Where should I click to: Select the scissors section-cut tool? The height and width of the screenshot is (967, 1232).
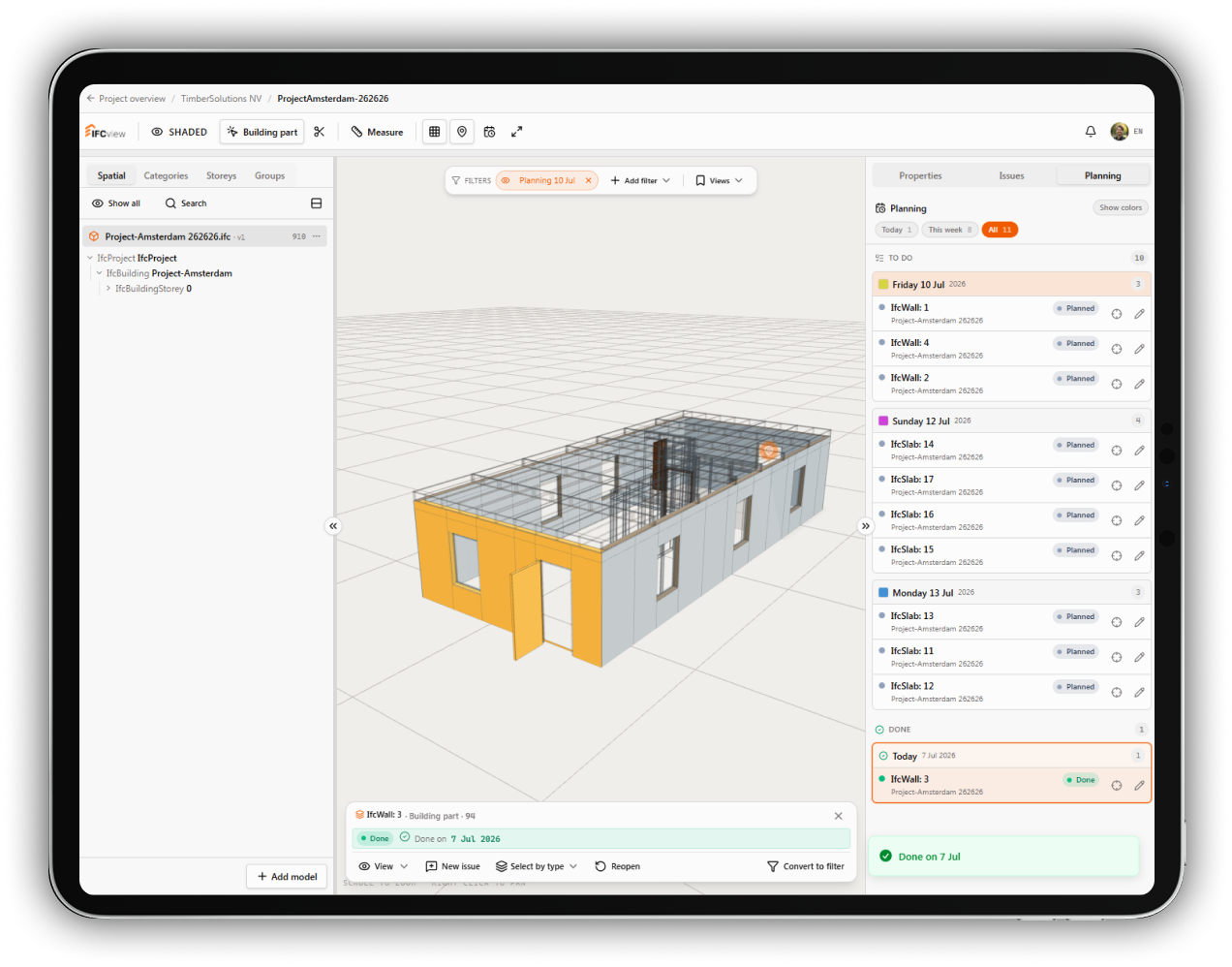[x=319, y=132]
